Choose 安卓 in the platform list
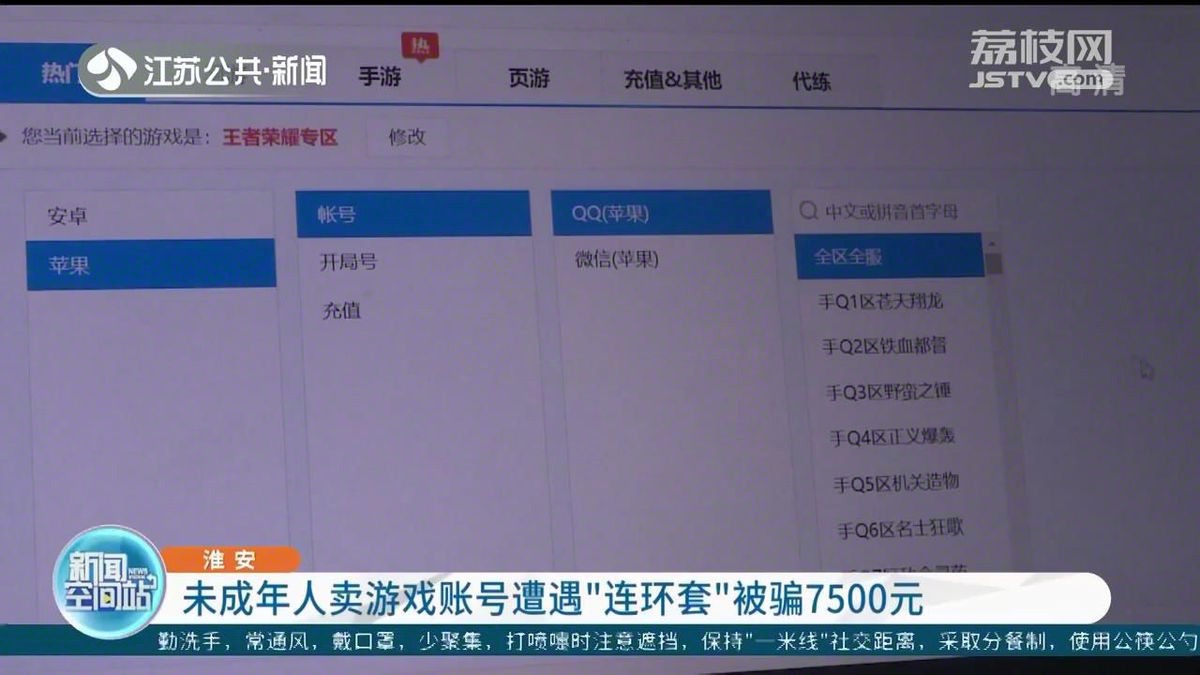The width and height of the screenshot is (1200, 675). point(150,216)
